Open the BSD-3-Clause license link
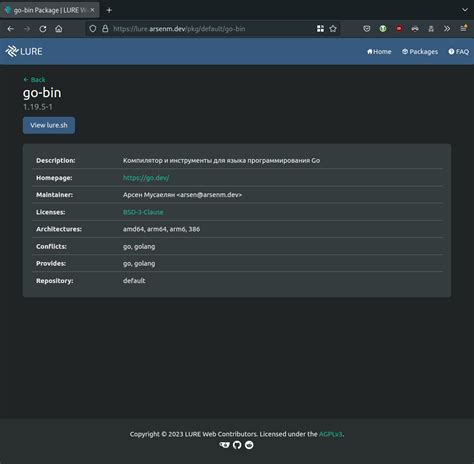Viewport: 474px width, 464px height. click(143, 212)
